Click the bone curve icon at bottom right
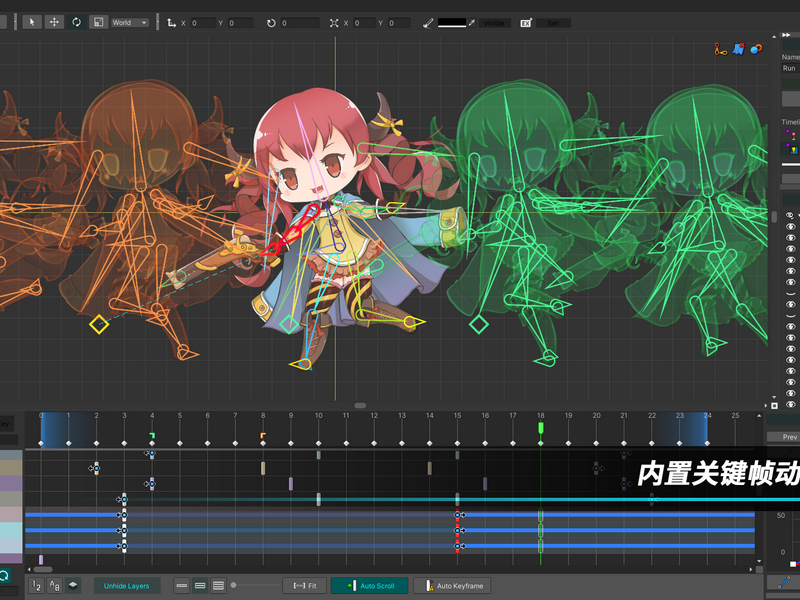The image size is (800, 600). point(784,582)
